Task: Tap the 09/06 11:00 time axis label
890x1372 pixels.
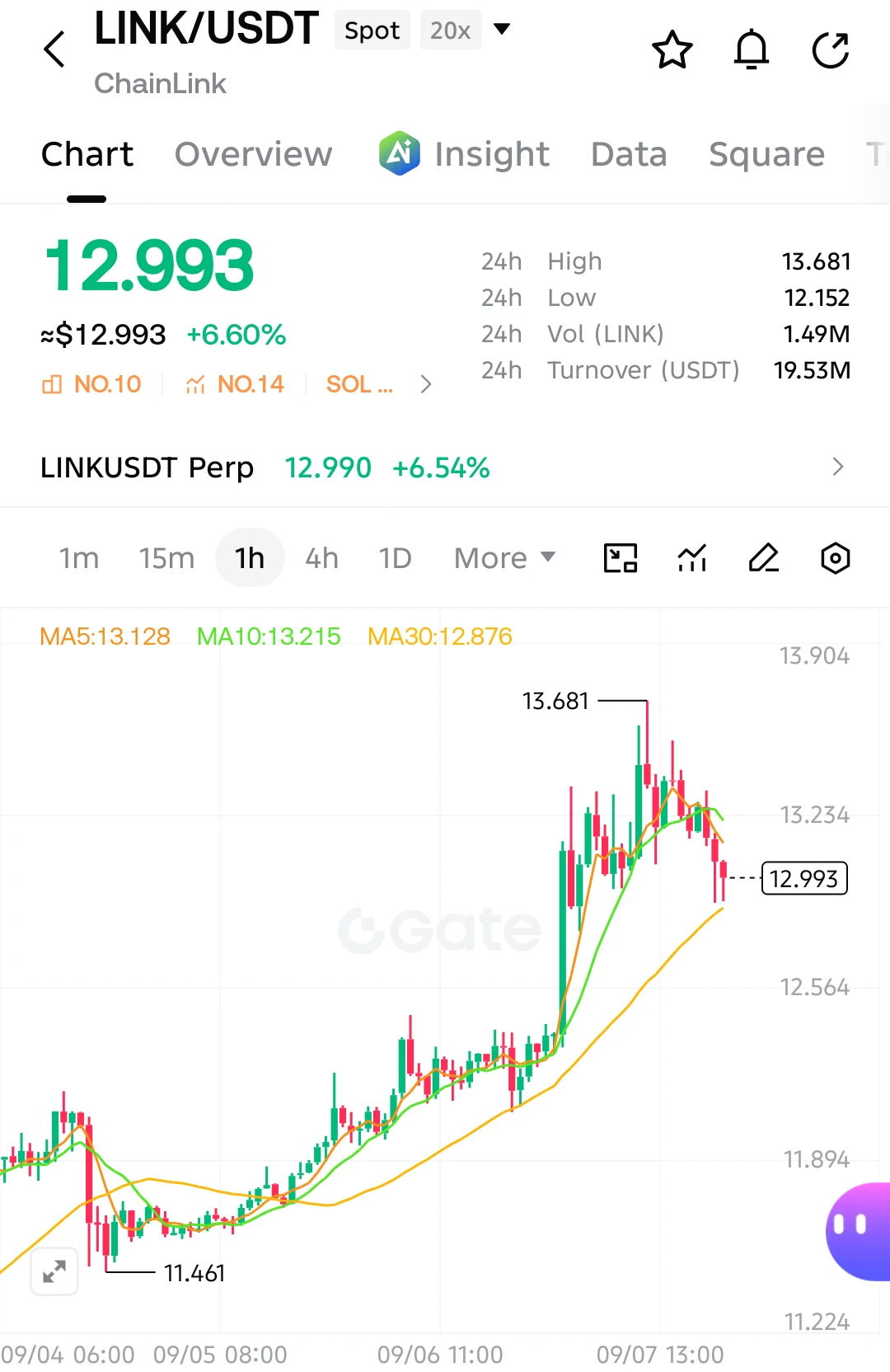Action: pyautogui.click(x=440, y=1354)
